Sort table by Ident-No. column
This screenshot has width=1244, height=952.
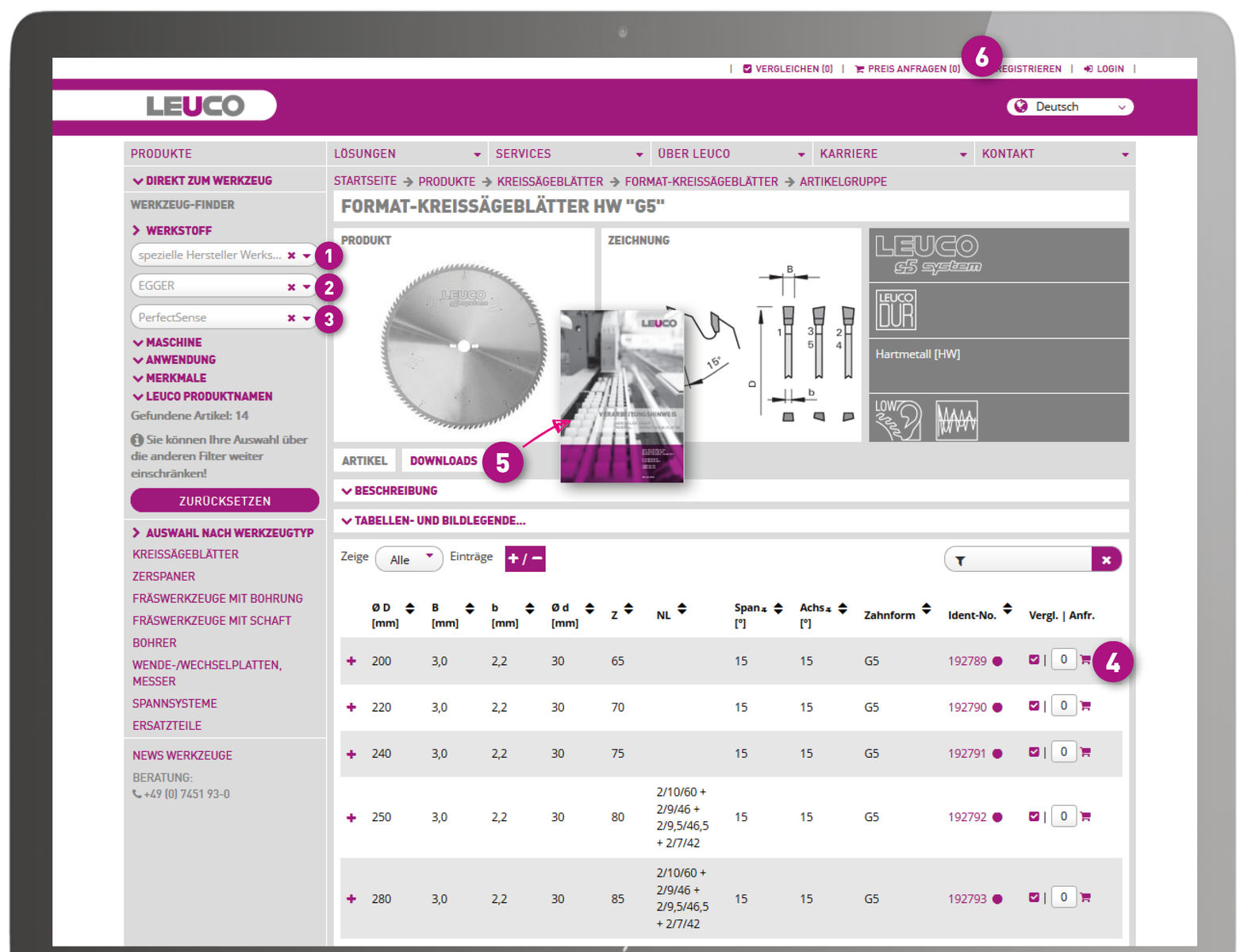coord(1007,608)
